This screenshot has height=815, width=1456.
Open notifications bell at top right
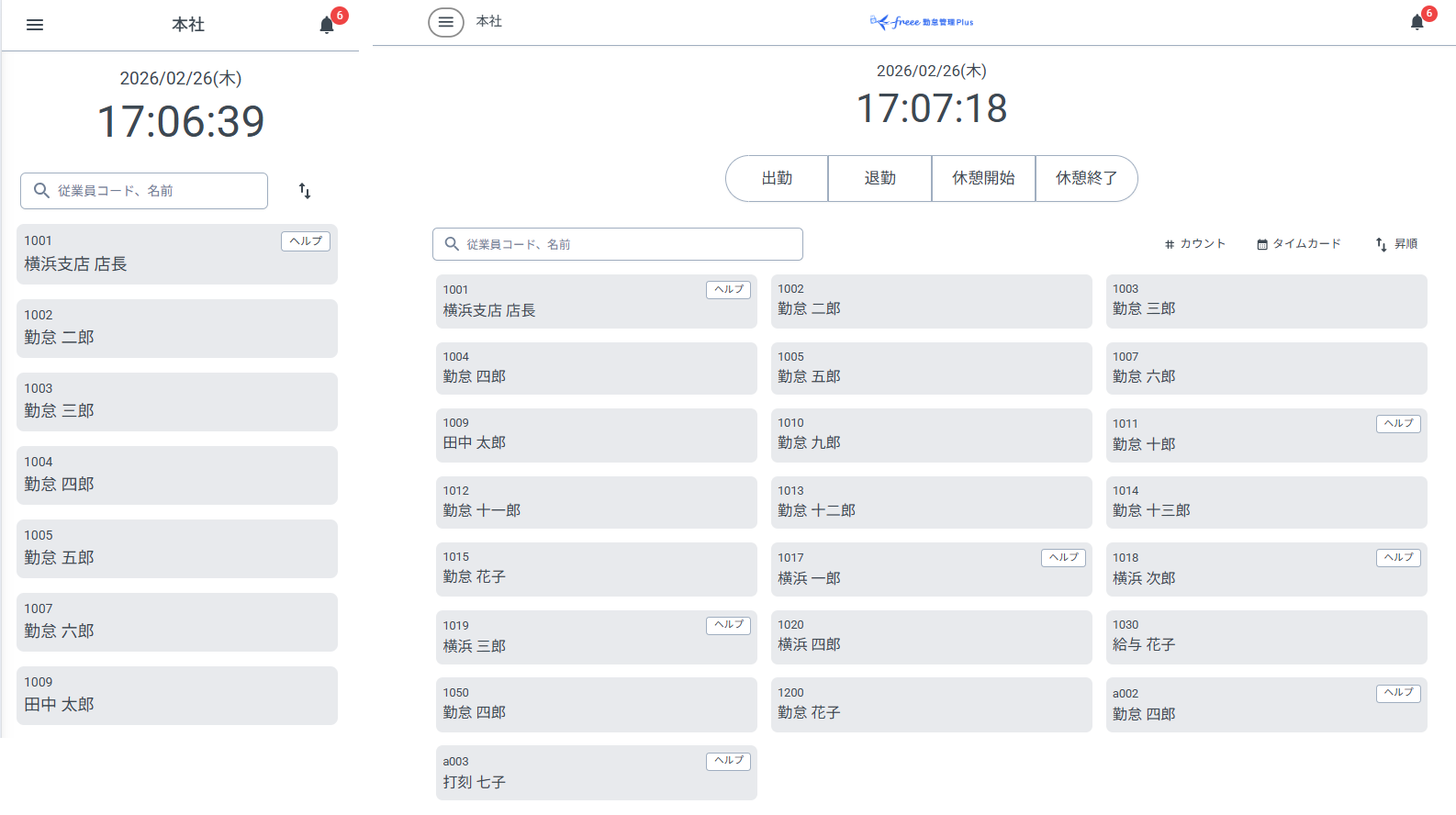(1417, 22)
